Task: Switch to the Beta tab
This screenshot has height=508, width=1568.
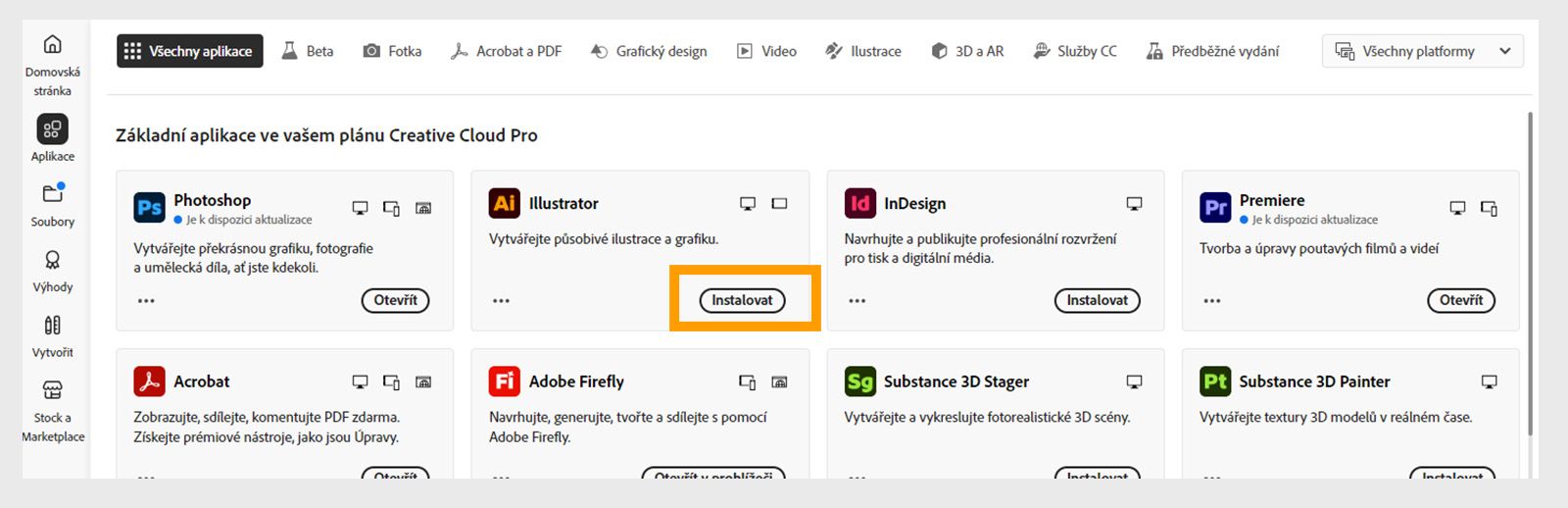Action: pyautogui.click(x=308, y=51)
